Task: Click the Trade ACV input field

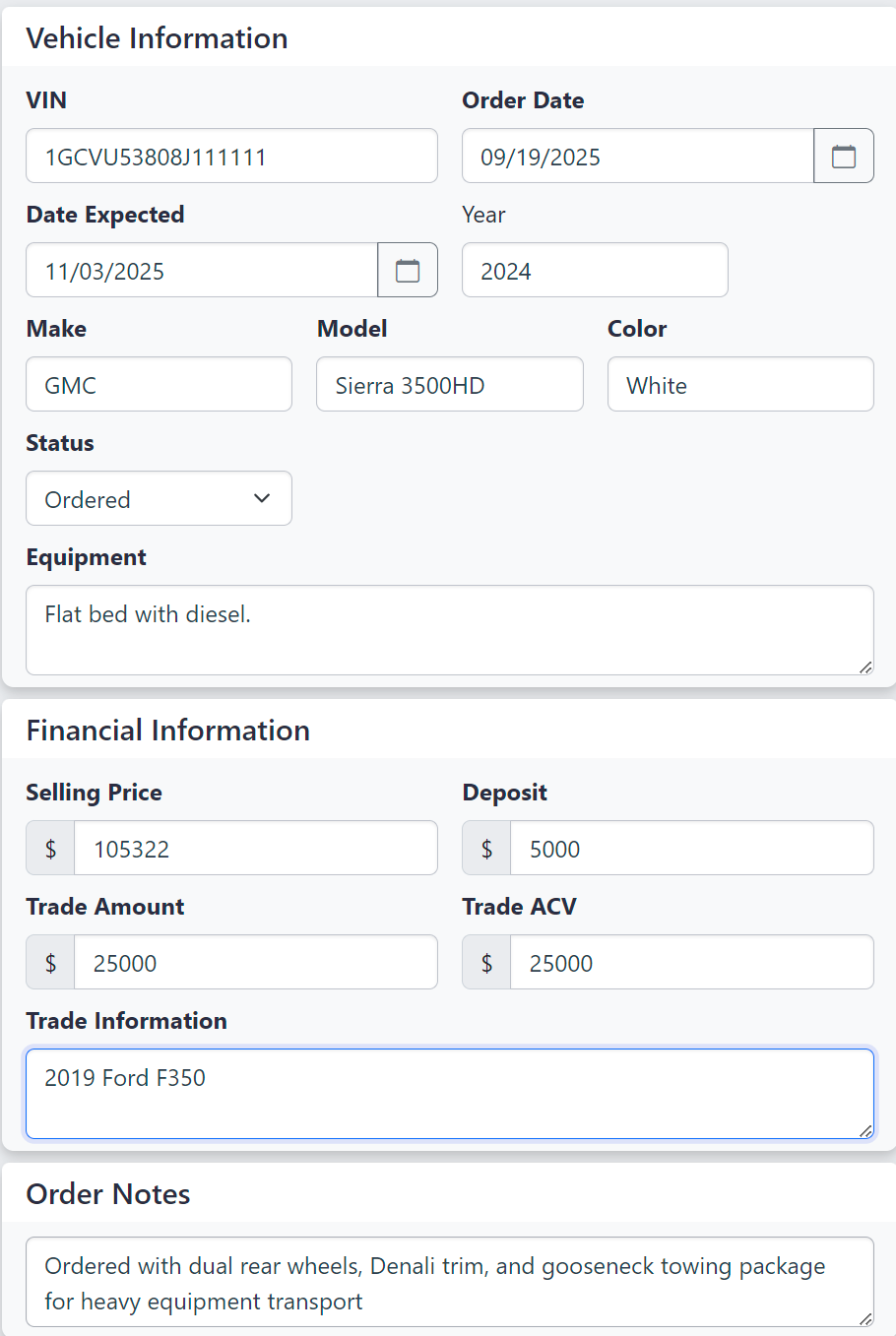Action: pyautogui.click(x=691, y=963)
